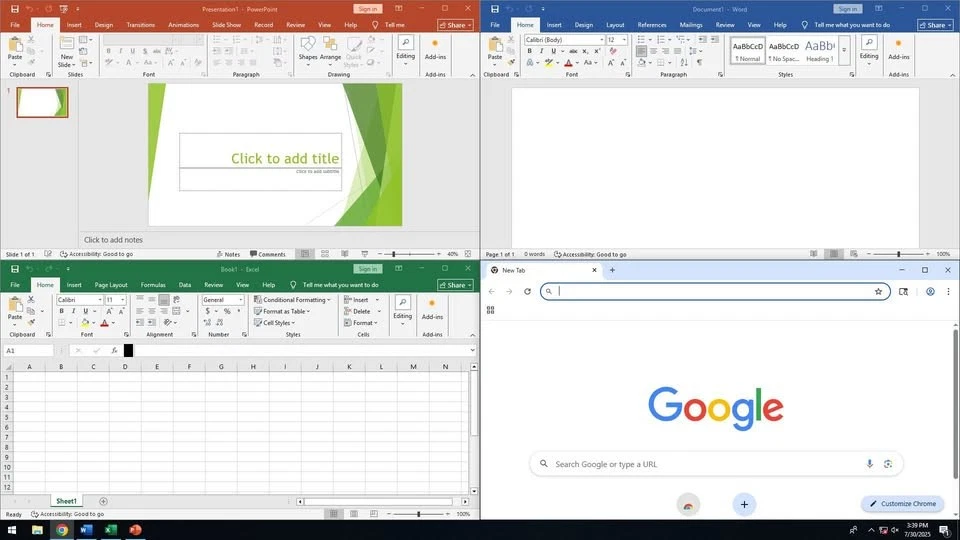Click Sort icon in Word Paragraph group
This screenshot has height=540, width=960.
[684, 62]
